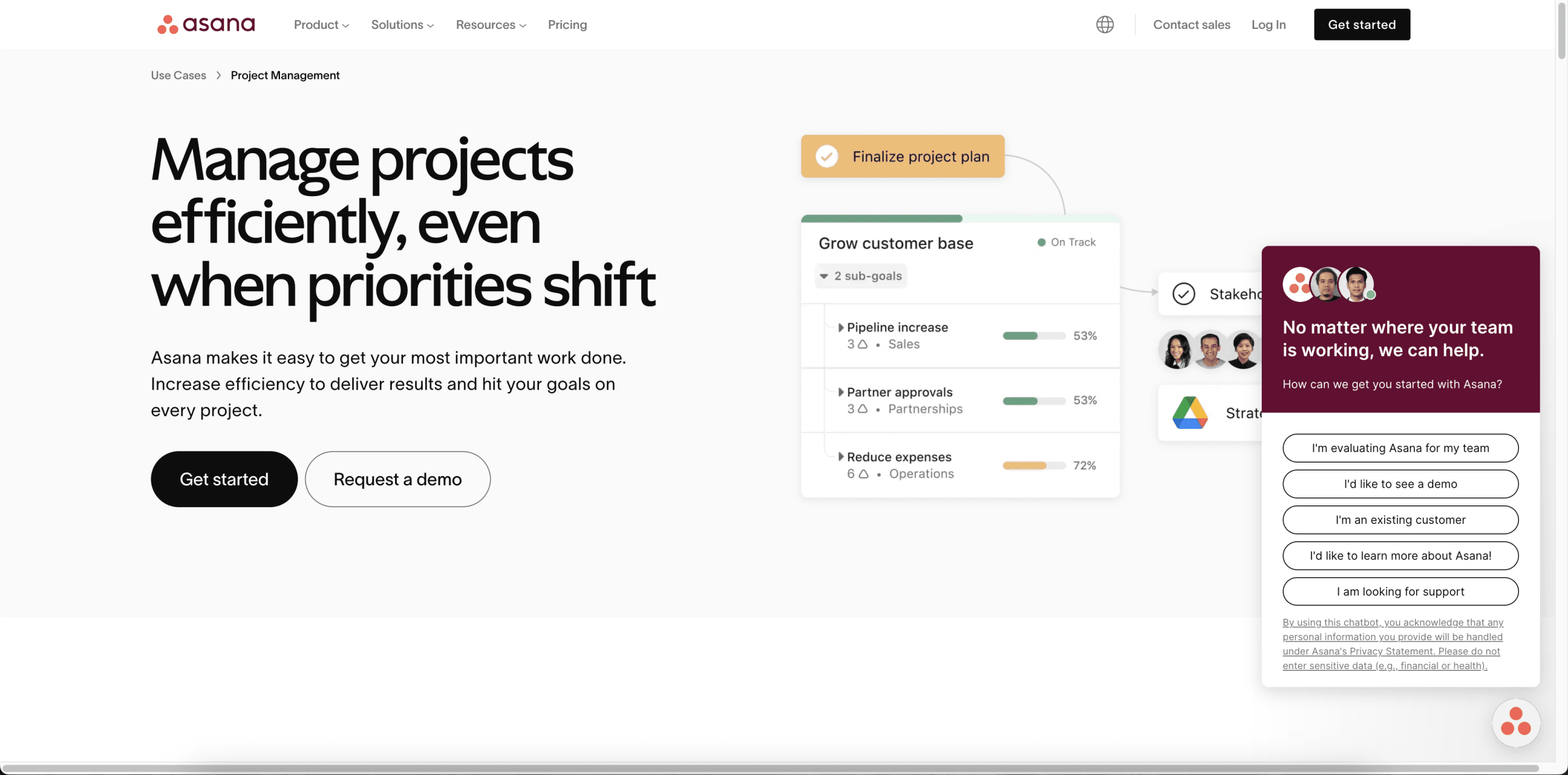The width and height of the screenshot is (1568, 775).
Task: Click Request a demo button
Action: click(x=398, y=479)
